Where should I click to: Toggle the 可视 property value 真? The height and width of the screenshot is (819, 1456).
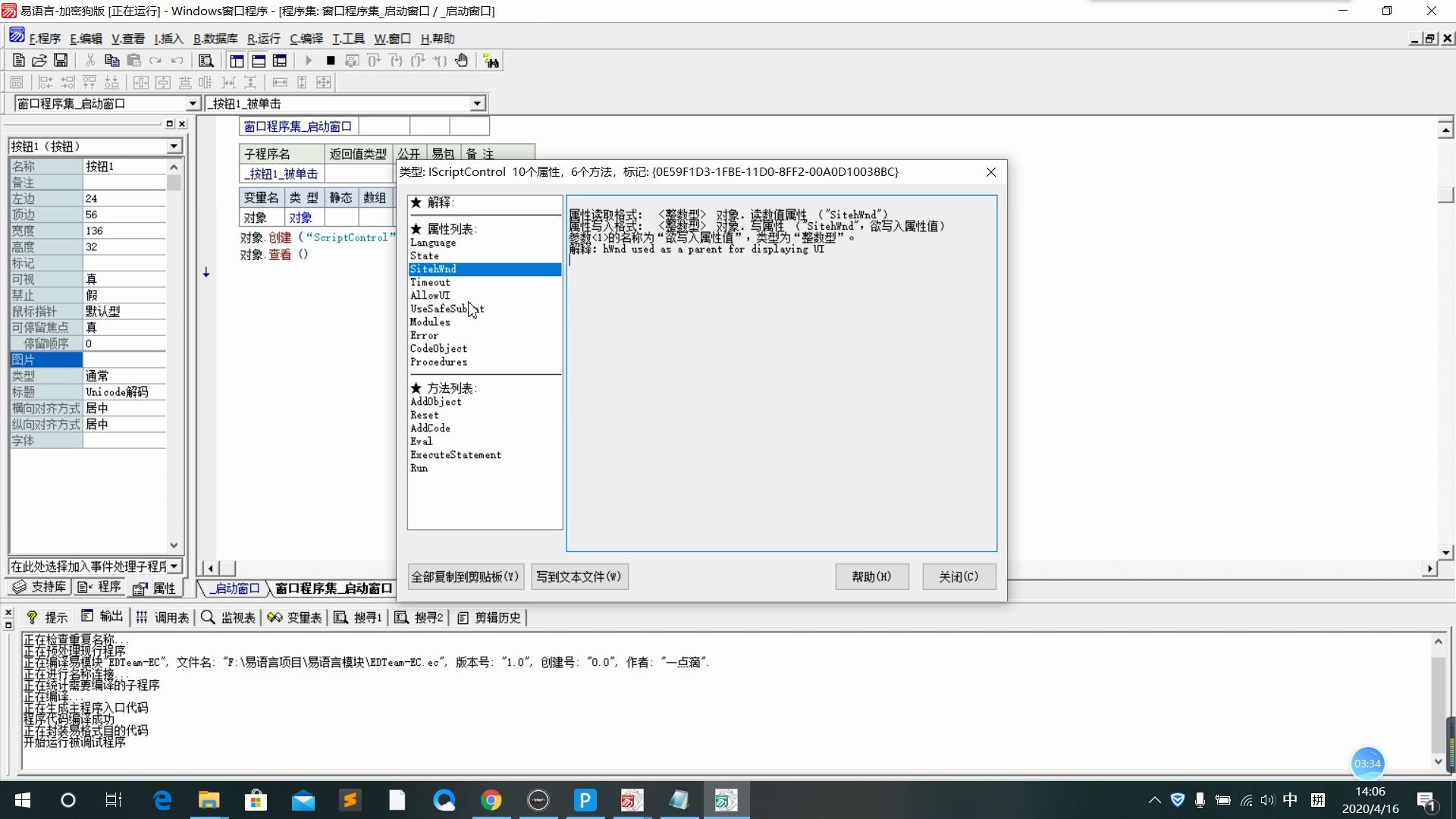pos(125,278)
